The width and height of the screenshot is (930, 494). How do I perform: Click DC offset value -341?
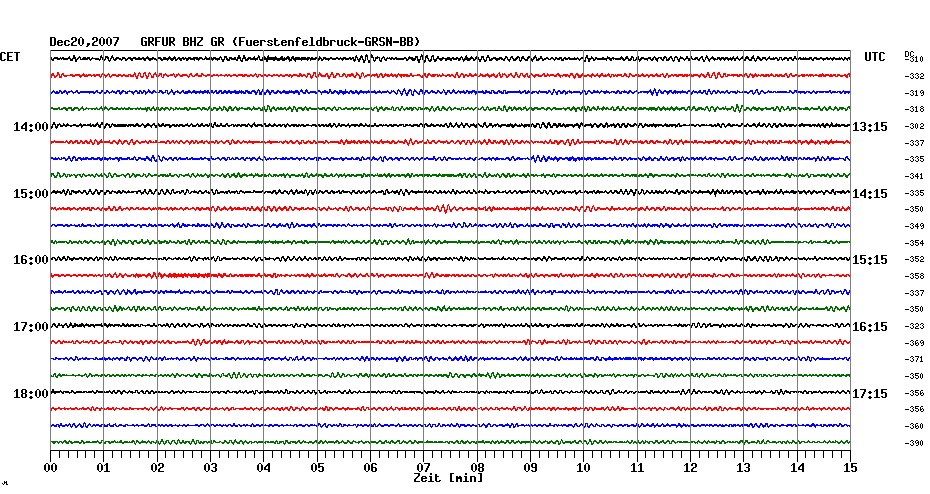pos(915,176)
